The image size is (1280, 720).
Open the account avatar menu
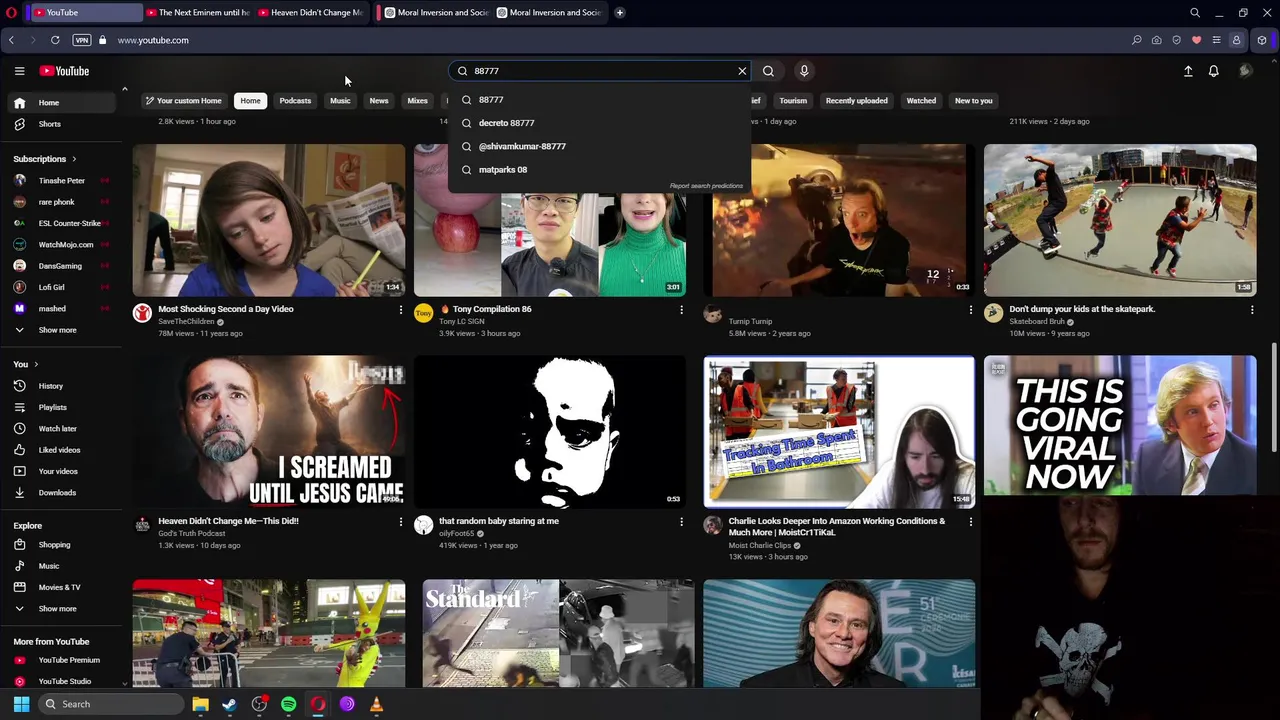point(1245,71)
